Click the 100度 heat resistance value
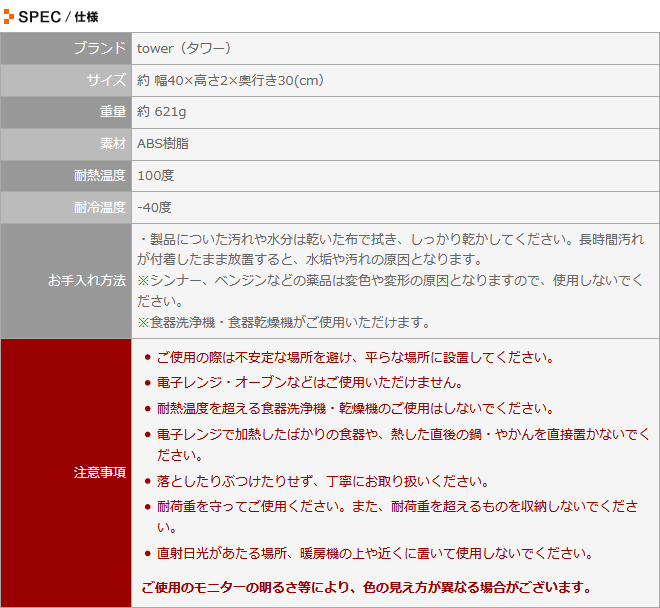660x608 pixels. point(156,176)
